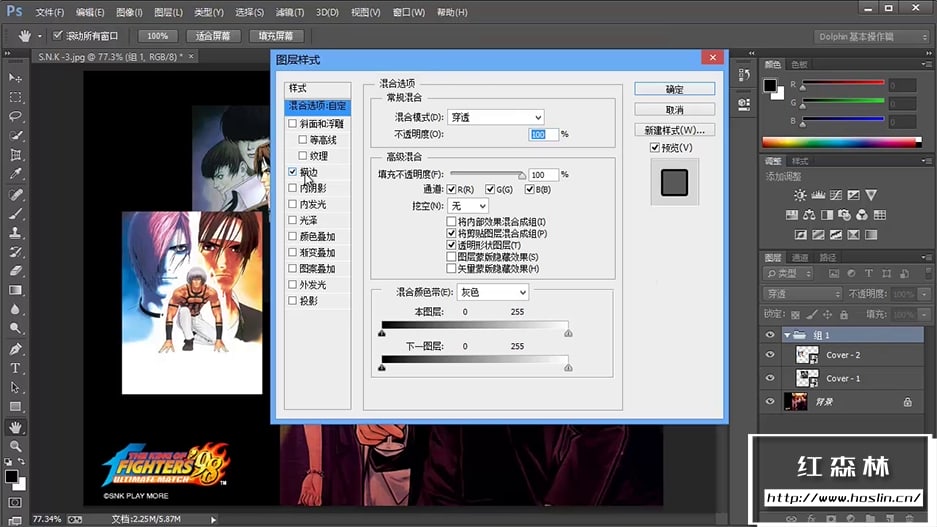
Task: Open the layer filter type dropdown
Action: (x=789, y=274)
